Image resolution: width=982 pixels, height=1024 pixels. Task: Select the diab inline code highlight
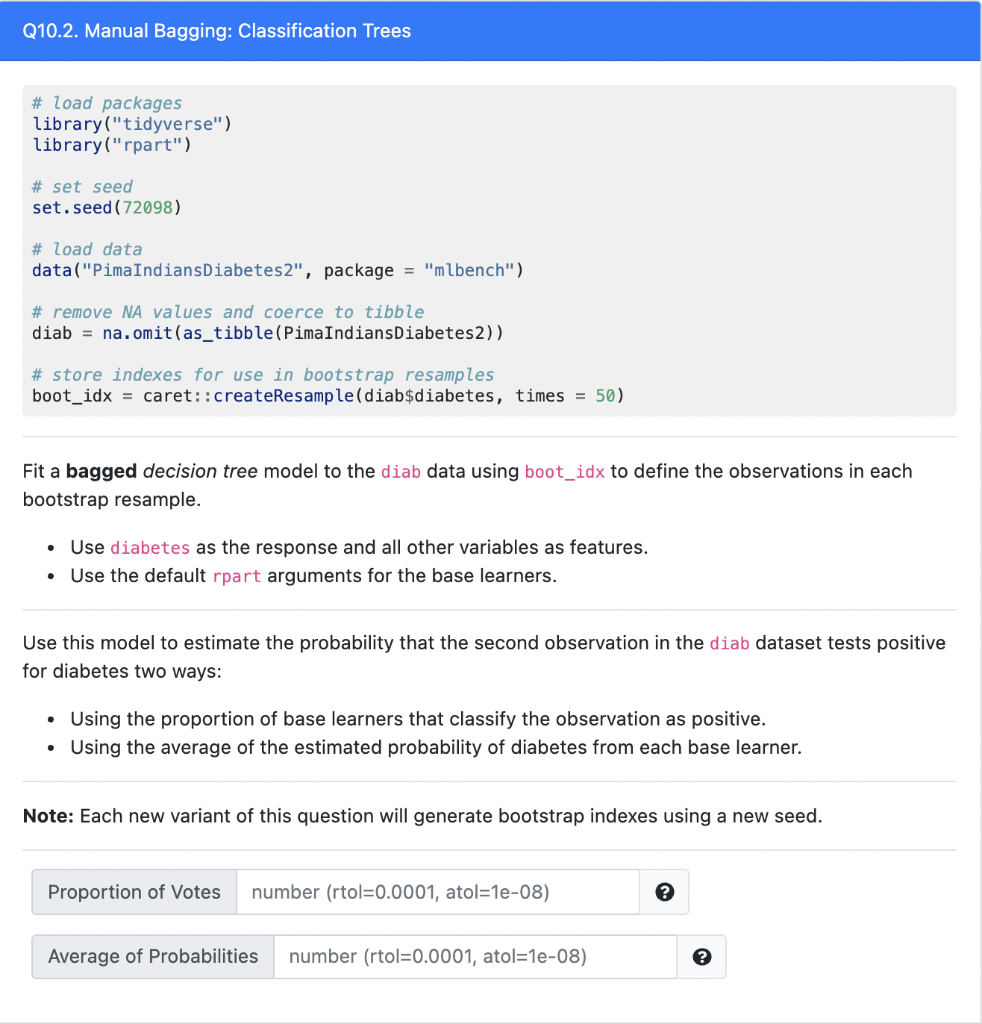[x=400, y=471]
